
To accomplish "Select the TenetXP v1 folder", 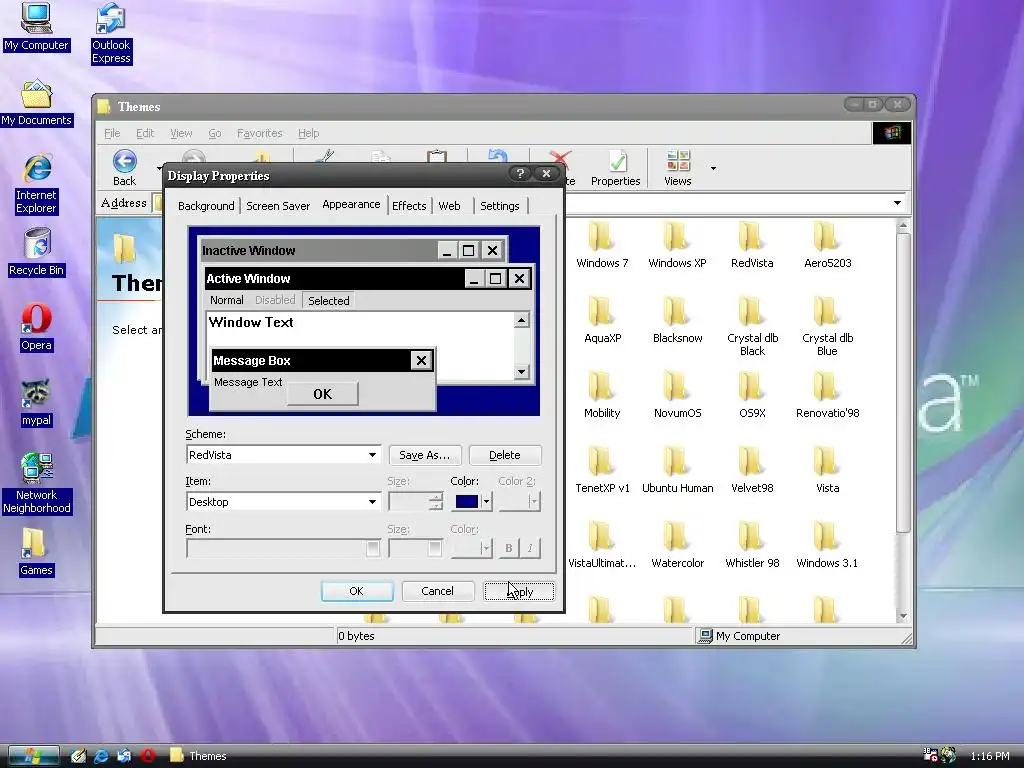I will [602, 470].
